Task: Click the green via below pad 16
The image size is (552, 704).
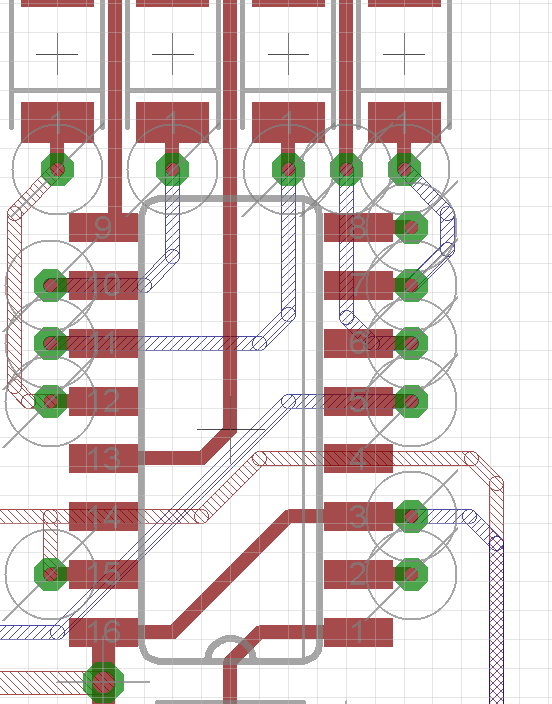Action: (103, 682)
